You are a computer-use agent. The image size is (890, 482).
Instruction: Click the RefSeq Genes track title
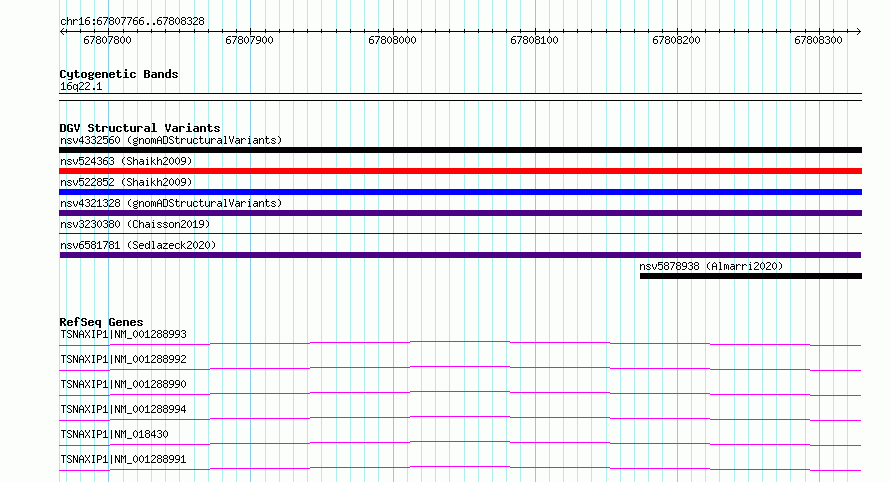tap(101, 322)
